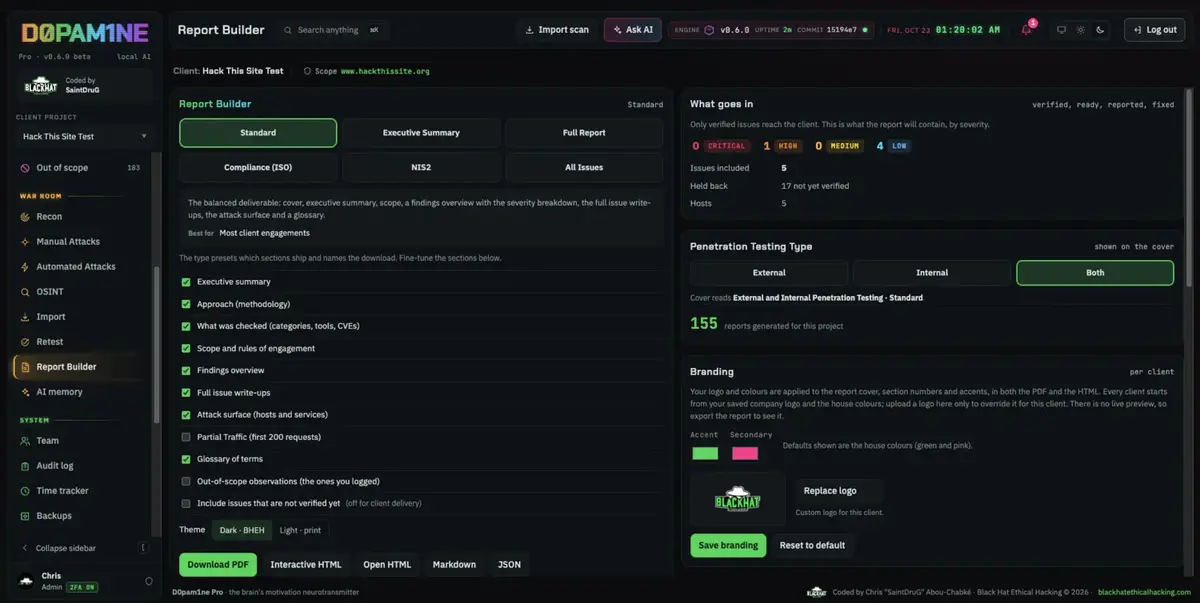Uncheck Executive summary section checkbox

tap(186, 282)
